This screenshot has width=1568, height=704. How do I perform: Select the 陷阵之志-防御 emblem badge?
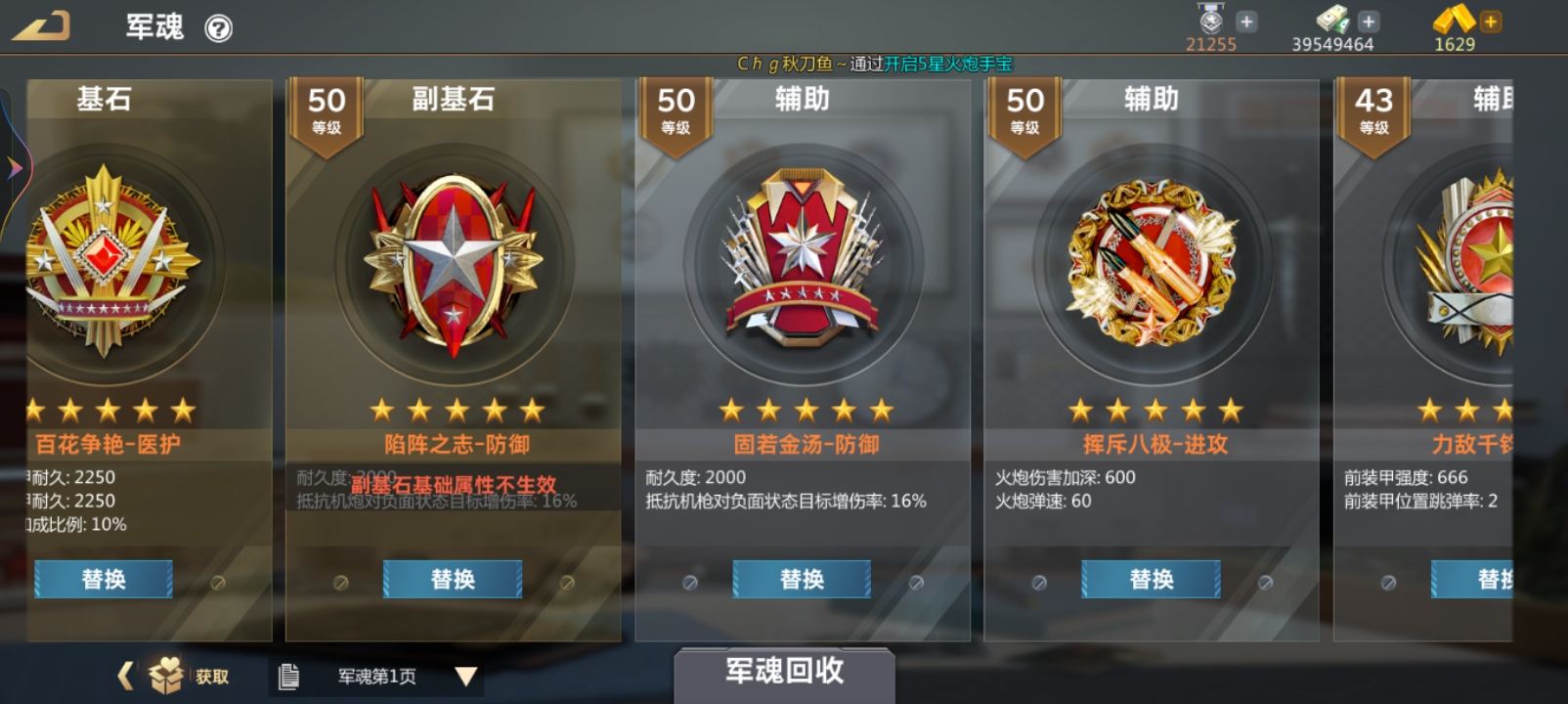tap(454, 263)
